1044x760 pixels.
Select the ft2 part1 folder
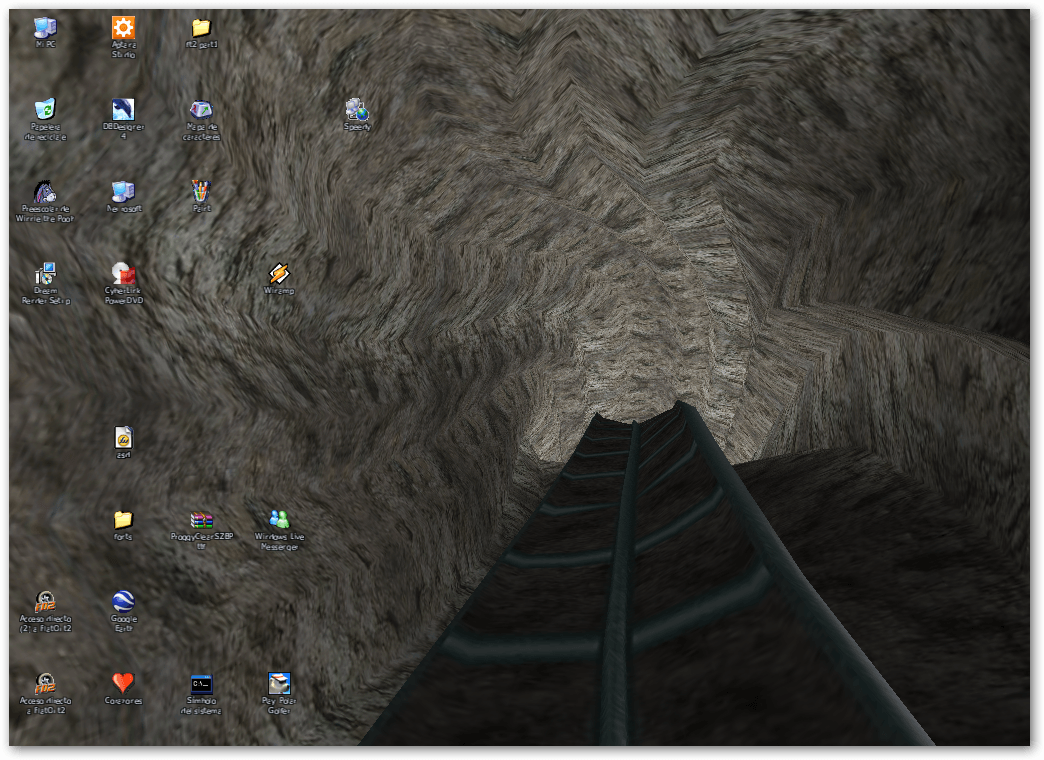pos(201,29)
